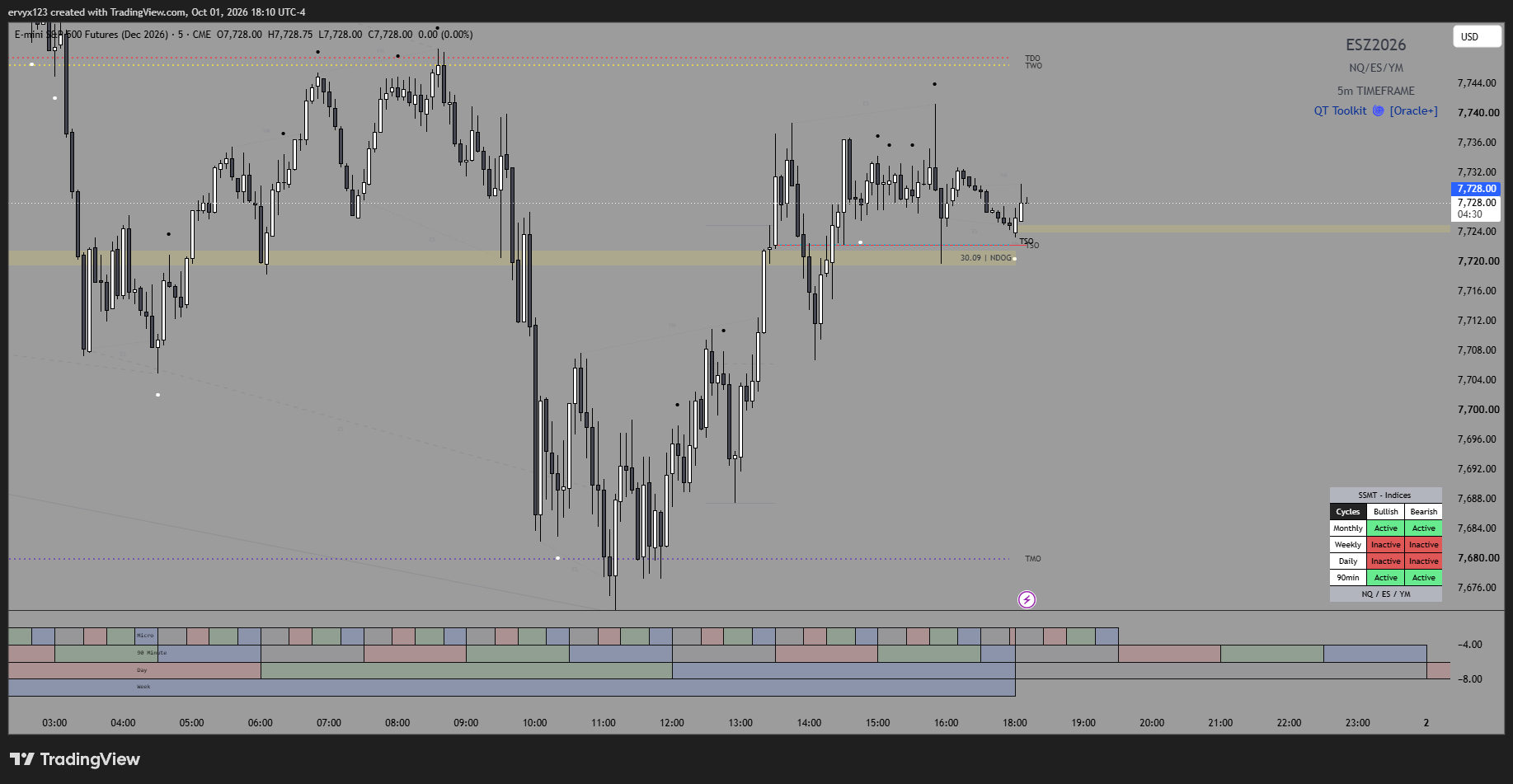The height and width of the screenshot is (784, 1513).
Task: Click the 12:00 time axis label
Action: click(672, 723)
